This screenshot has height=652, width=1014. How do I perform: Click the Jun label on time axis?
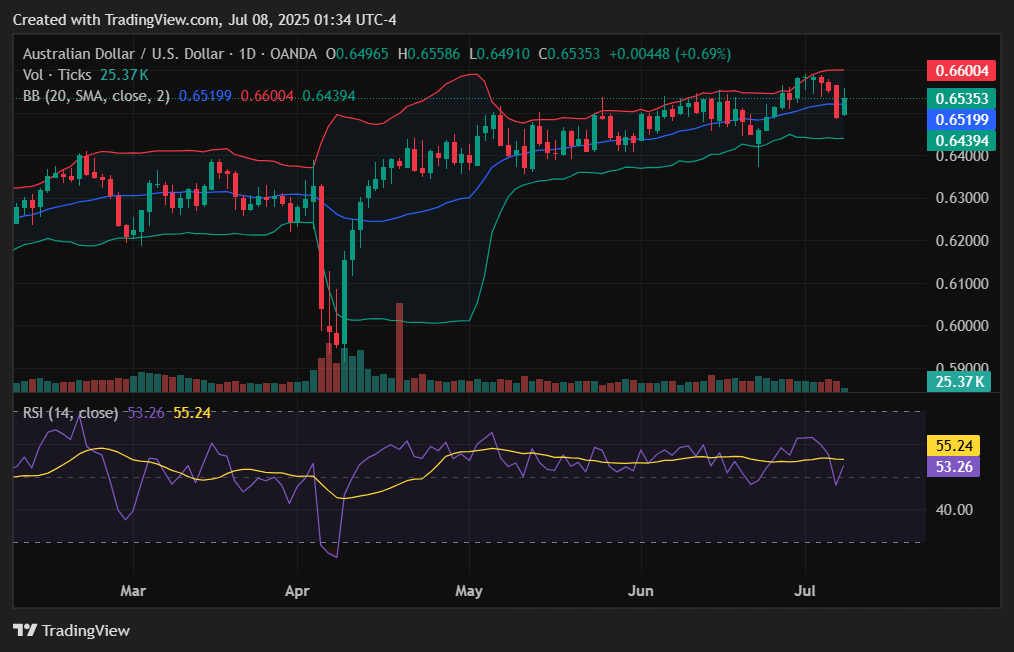pyautogui.click(x=640, y=591)
